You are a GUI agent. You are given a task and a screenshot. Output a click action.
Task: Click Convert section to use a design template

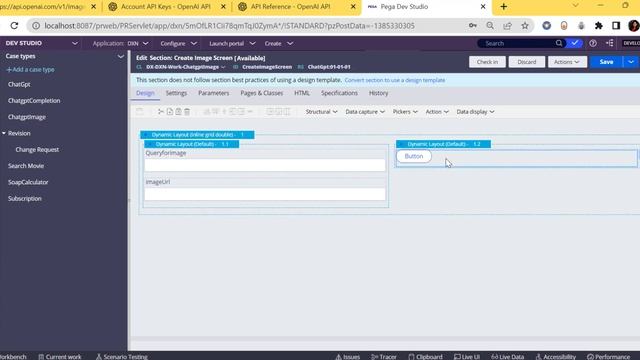[x=395, y=80]
